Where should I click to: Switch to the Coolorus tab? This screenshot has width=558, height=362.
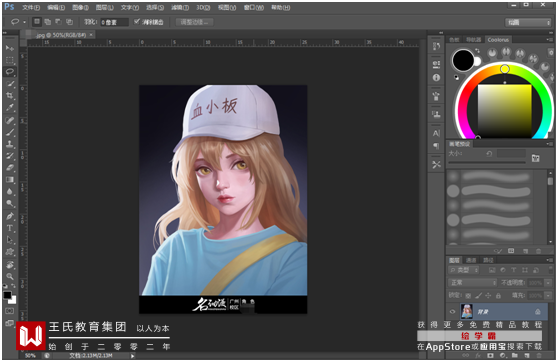(498, 40)
